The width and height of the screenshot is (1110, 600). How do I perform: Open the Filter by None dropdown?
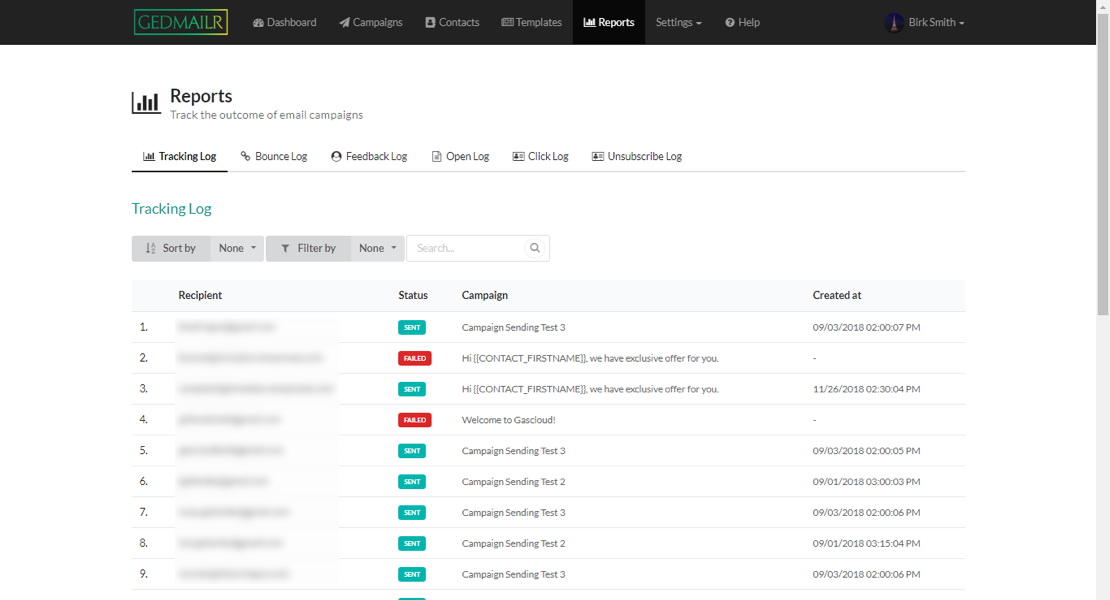(x=378, y=248)
